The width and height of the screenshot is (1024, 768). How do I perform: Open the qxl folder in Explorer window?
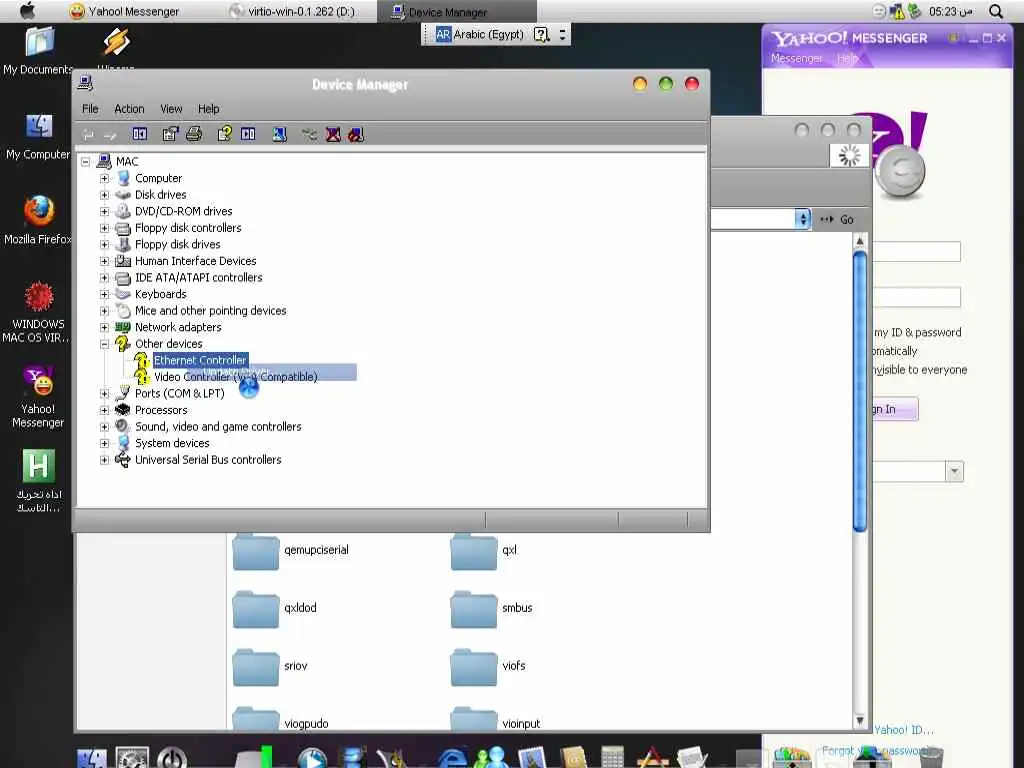[484, 551]
